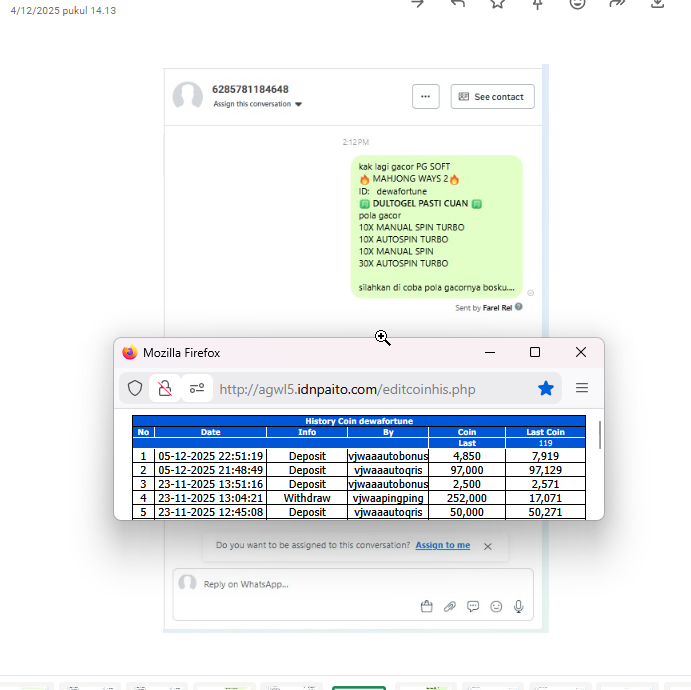Click the insecure connection padlock icon

tap(165, 389)
